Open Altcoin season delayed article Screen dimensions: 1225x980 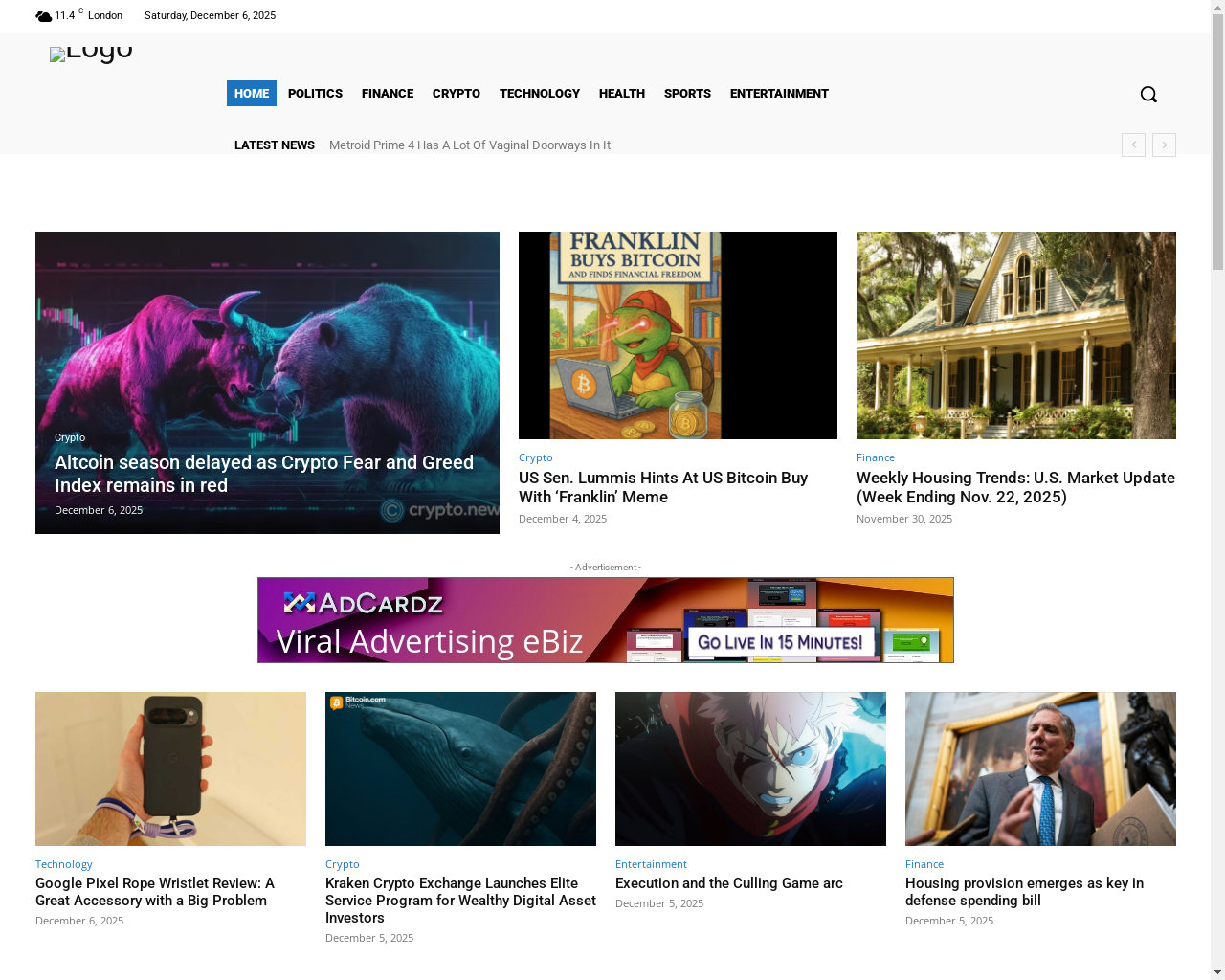(263, 474)
